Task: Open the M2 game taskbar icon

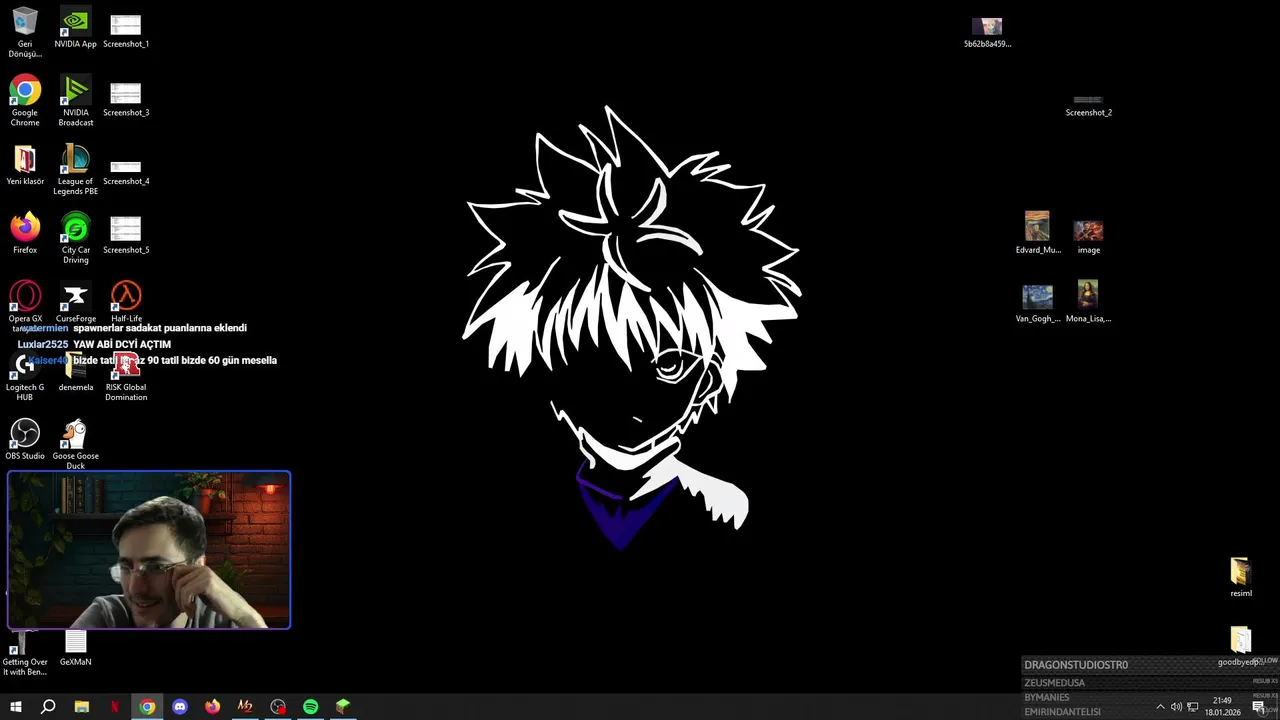Action: pos(245,706)
